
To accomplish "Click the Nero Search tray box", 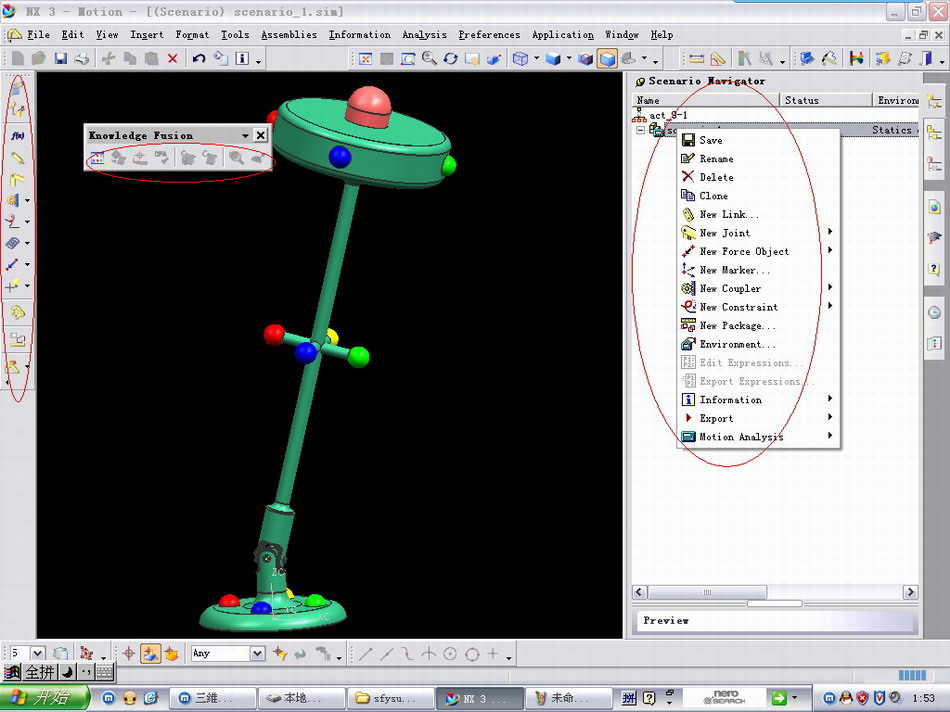I will [723, 697].
